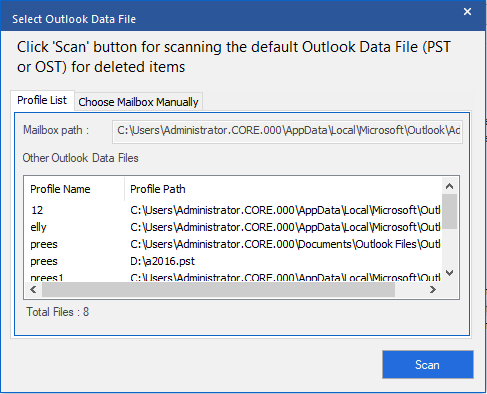Select the prees1 profile row

[233, 276]
